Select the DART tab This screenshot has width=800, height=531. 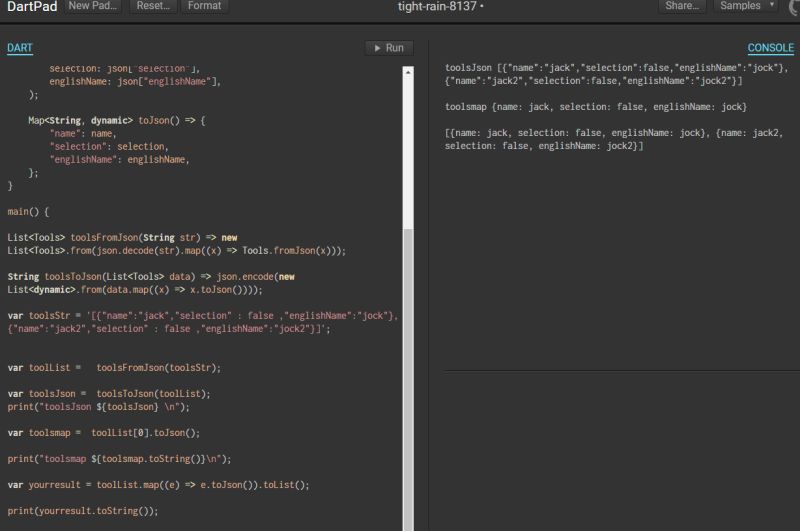[20, 48]
